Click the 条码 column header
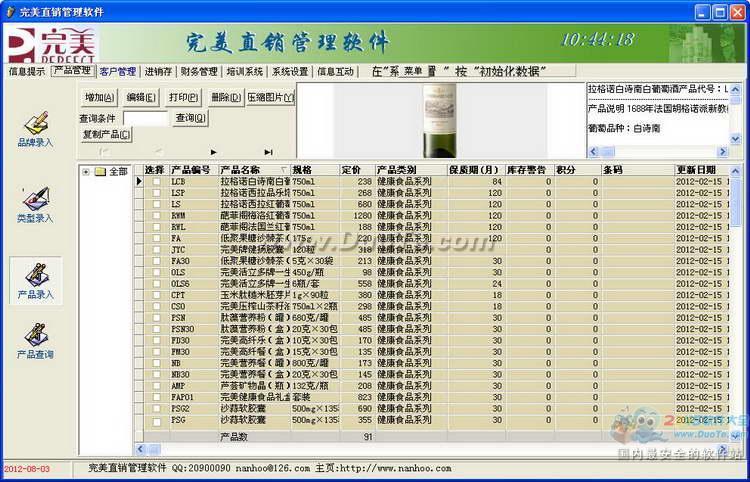Screen dimensions: 750x482 [638, 170]
